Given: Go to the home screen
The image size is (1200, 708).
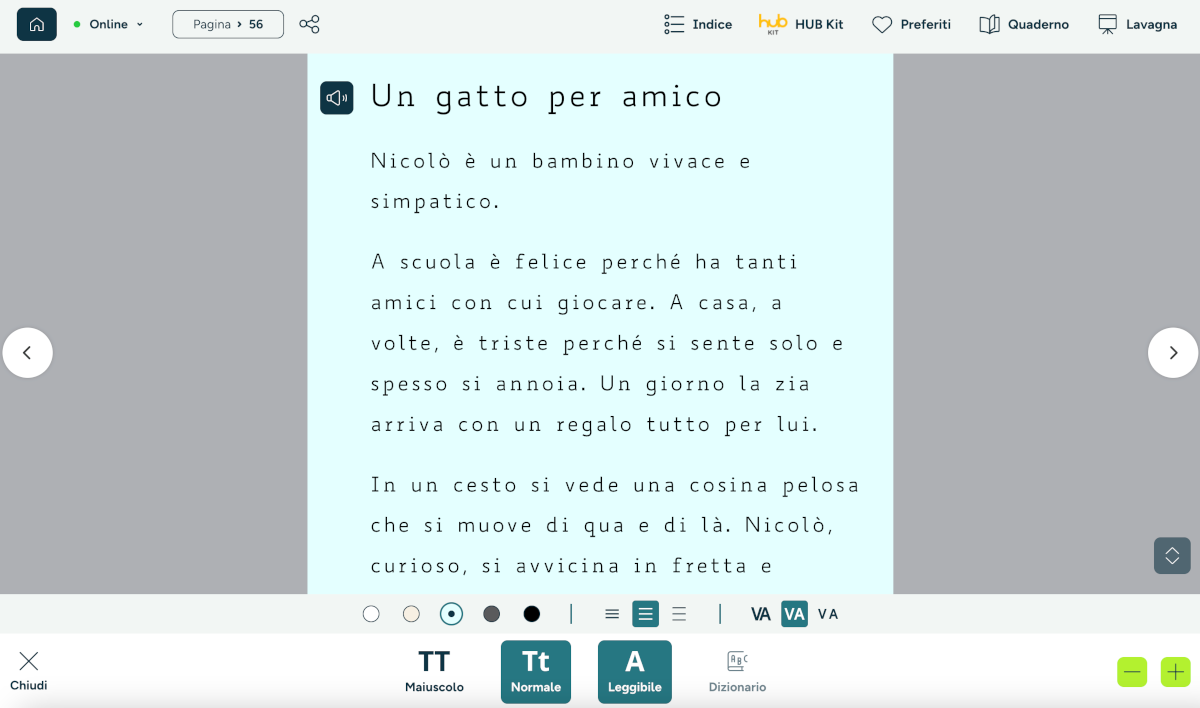Looking at the screenshot, I should click(37, 24).
